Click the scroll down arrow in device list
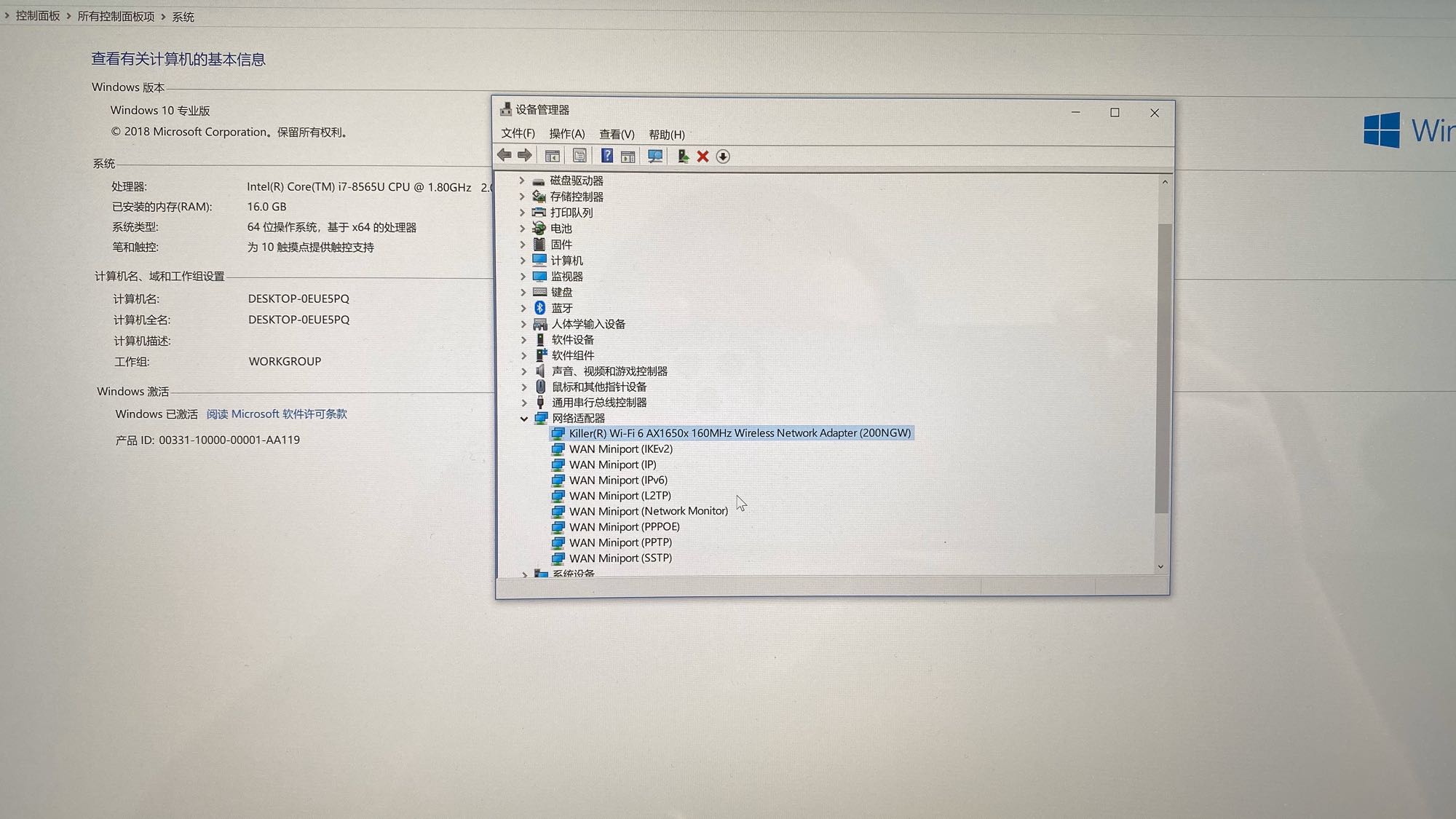The width and height of the screenshot is (1456, 819). (1160, 566)
